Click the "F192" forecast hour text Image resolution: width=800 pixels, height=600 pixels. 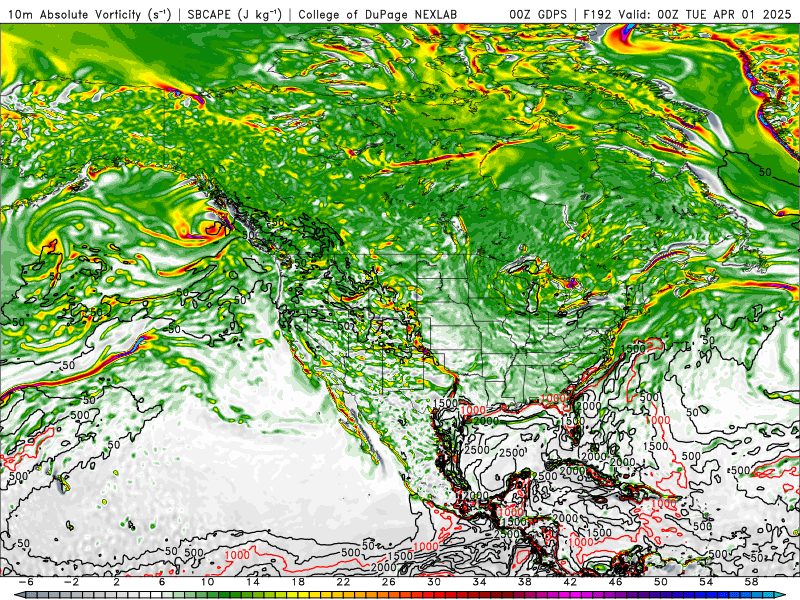(x=598, y=14)
